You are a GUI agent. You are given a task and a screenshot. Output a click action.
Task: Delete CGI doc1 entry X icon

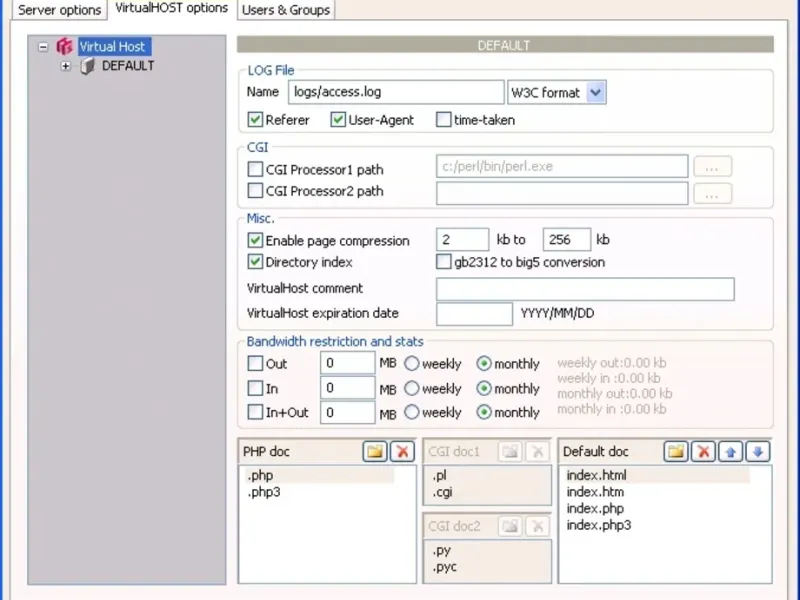537,452
